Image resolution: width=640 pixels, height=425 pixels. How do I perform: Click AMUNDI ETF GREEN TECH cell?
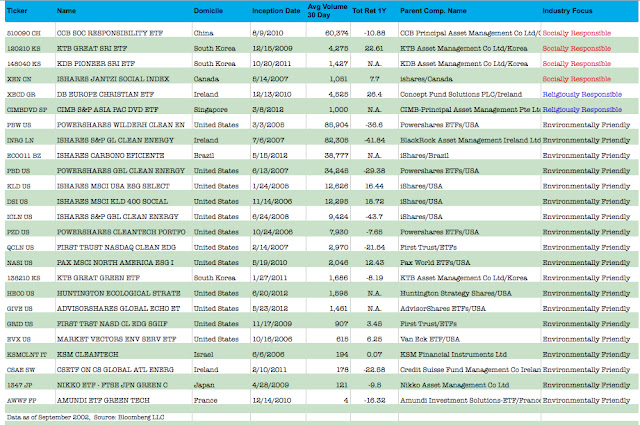pyautogui.click(x=103, y=401)
